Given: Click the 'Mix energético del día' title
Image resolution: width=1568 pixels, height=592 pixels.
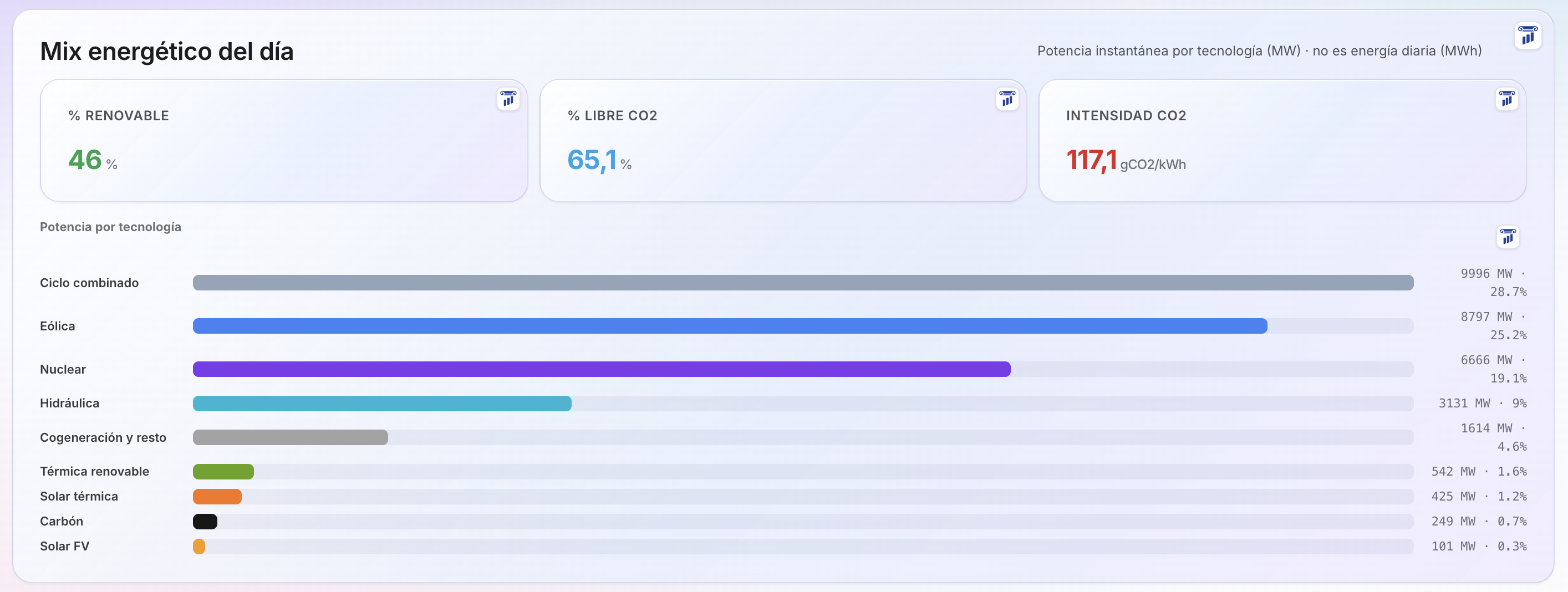Looking at the screenshot, I should (167, 51).
